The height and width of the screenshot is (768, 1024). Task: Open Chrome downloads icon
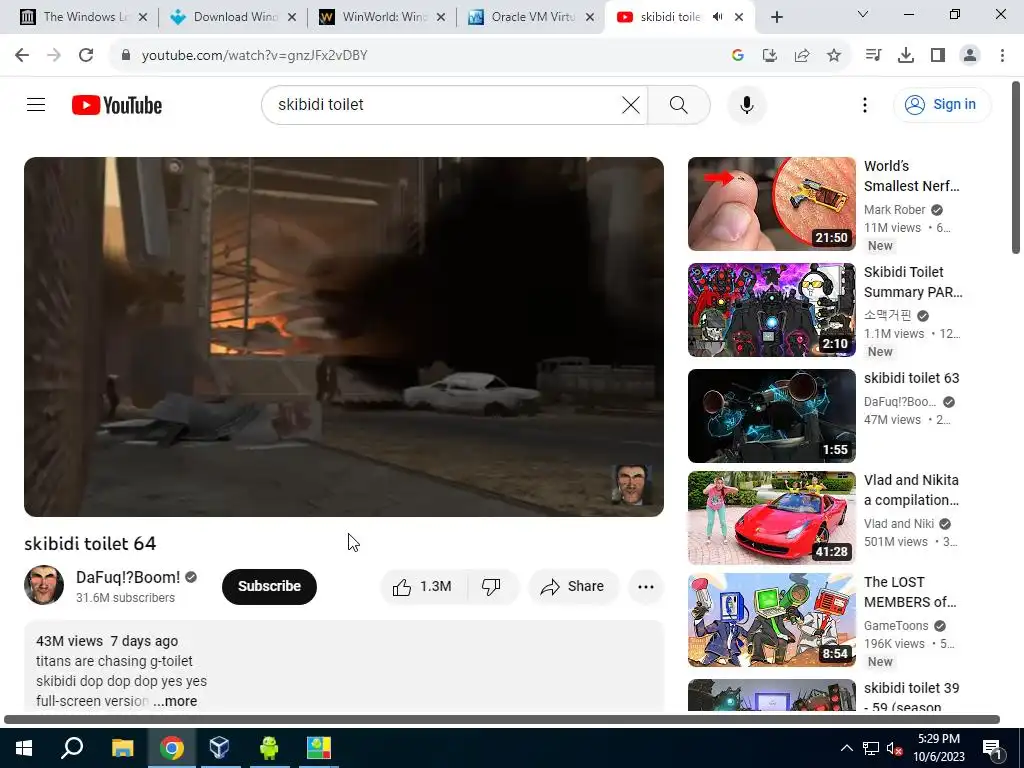(x=906, y=55)
